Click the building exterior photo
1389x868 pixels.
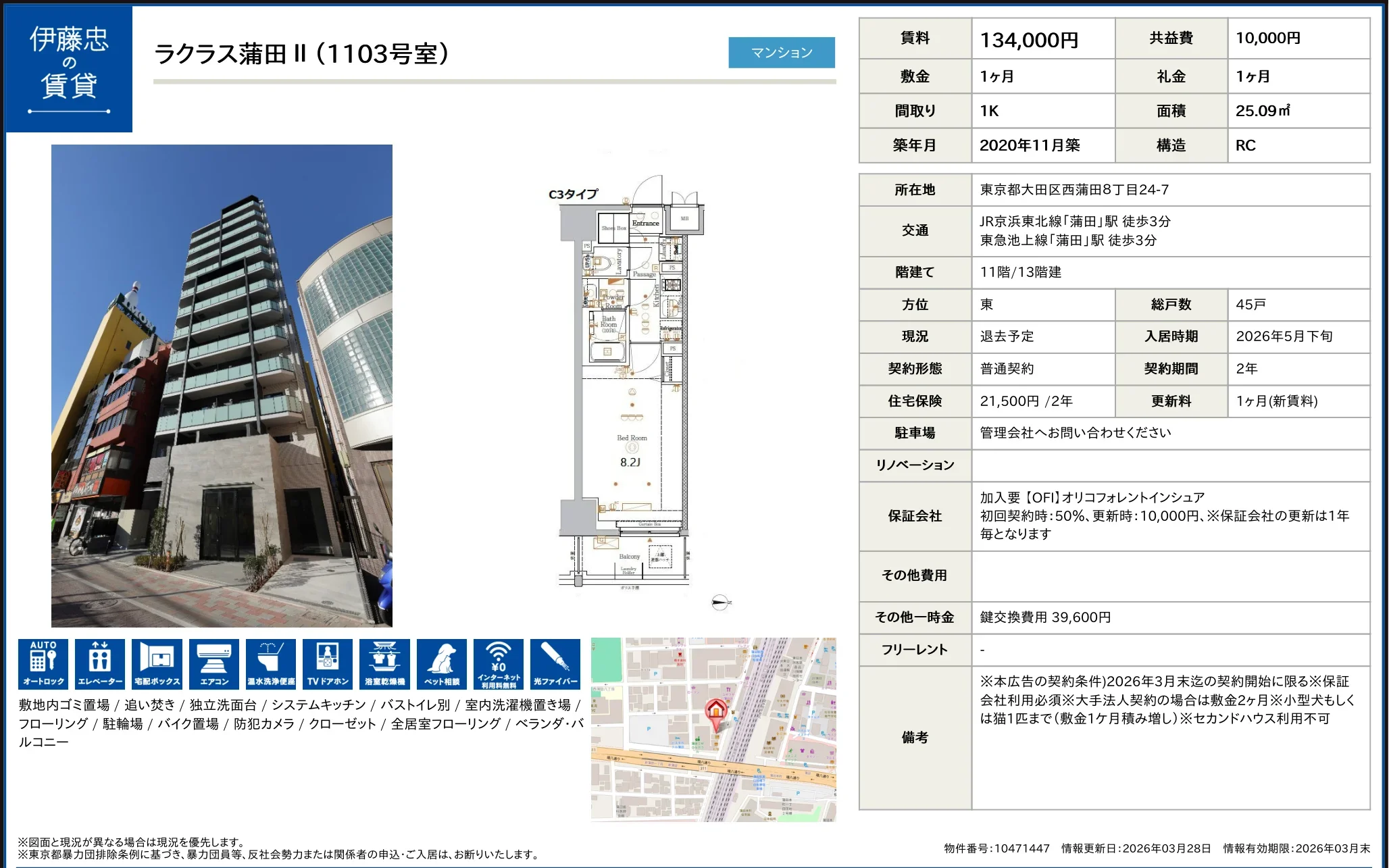pyautogui.click(x=222, y=385)
